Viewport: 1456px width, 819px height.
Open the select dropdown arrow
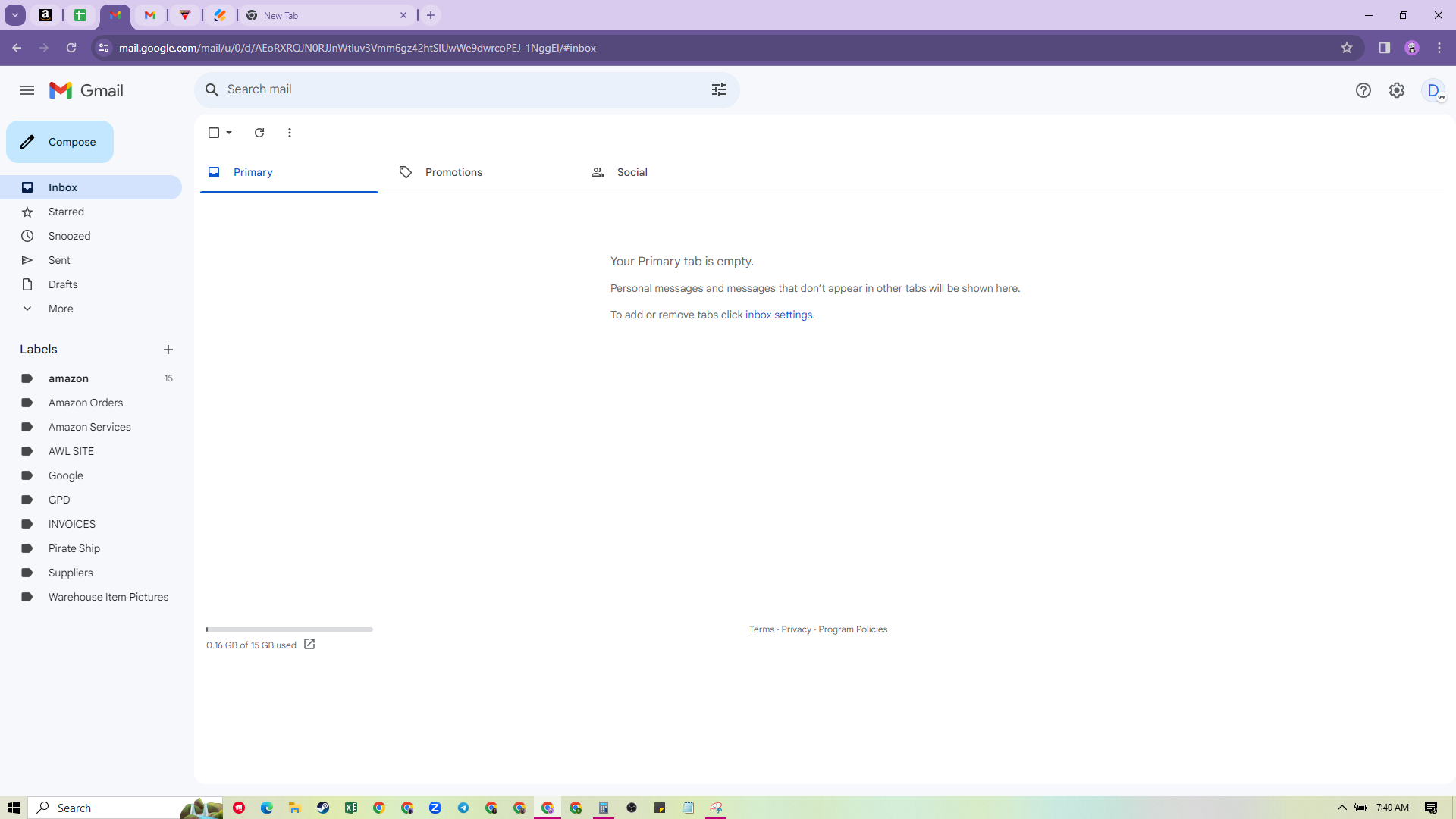pos(229,133)
